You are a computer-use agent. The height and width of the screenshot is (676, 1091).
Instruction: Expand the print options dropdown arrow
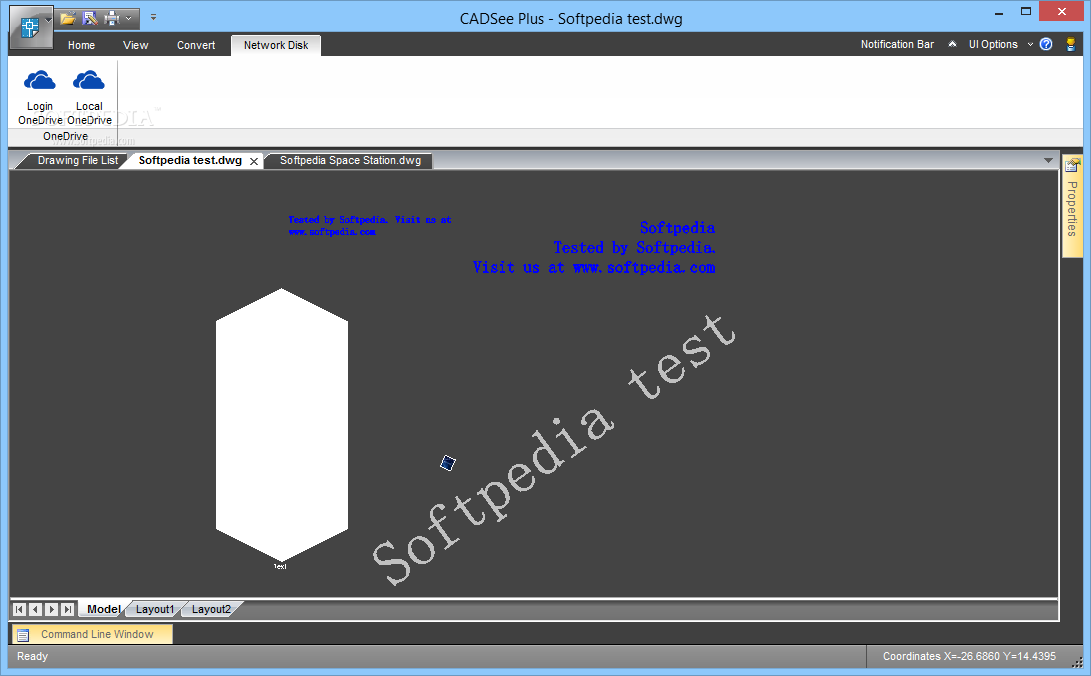point(129,18)
